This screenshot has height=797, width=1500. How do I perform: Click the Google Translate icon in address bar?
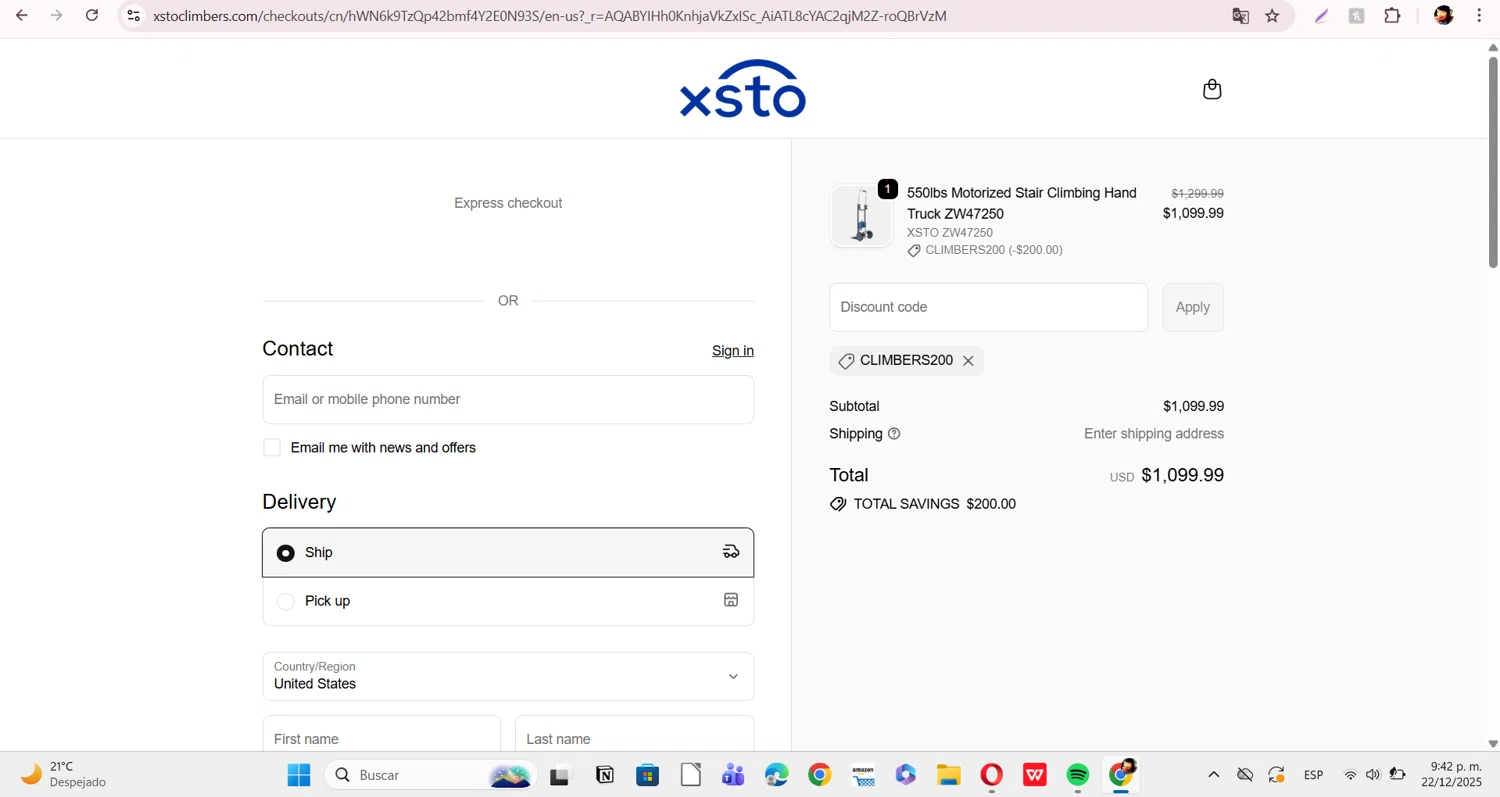(x=1240, y=16)
